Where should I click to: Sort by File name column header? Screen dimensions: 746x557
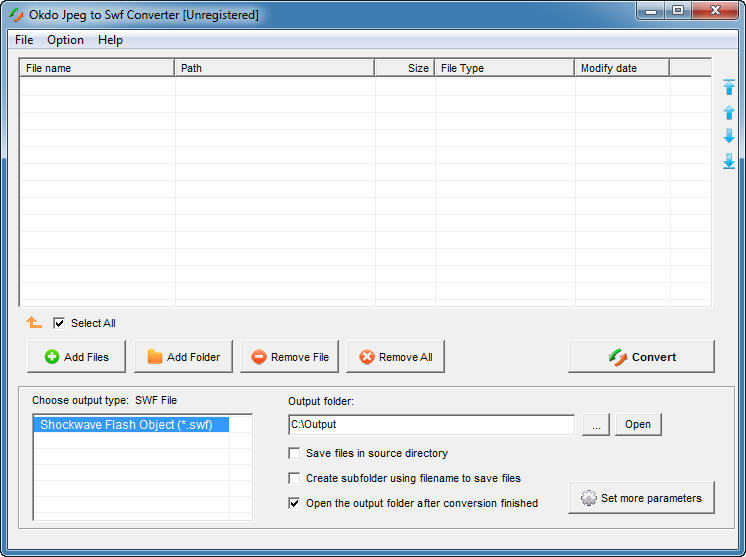[97, 68]
